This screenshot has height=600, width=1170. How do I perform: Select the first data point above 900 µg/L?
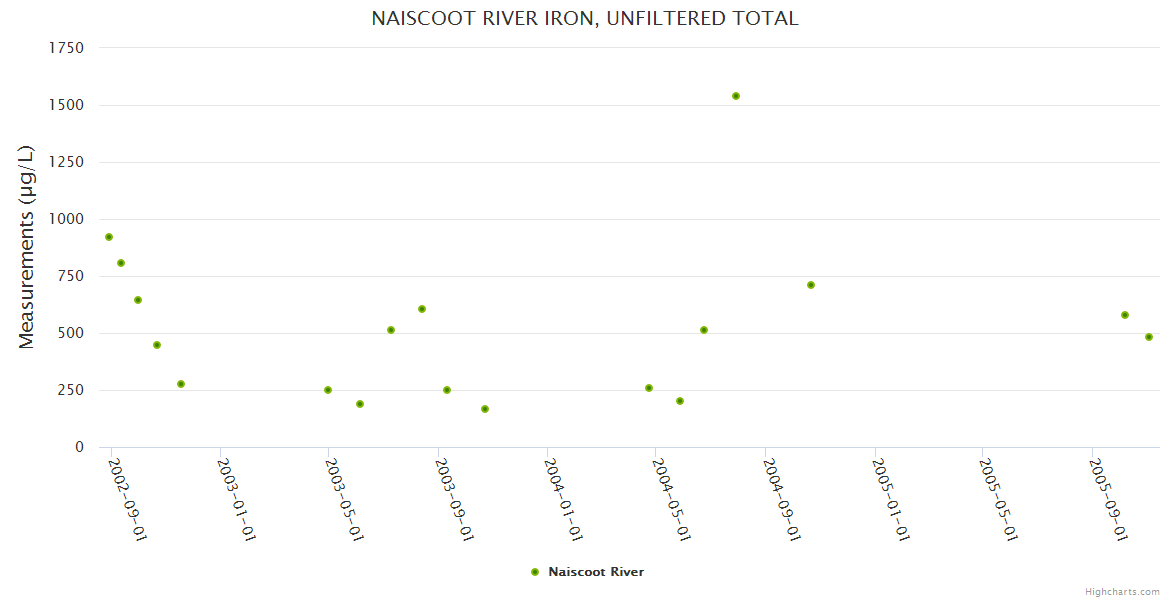(109, 237)
